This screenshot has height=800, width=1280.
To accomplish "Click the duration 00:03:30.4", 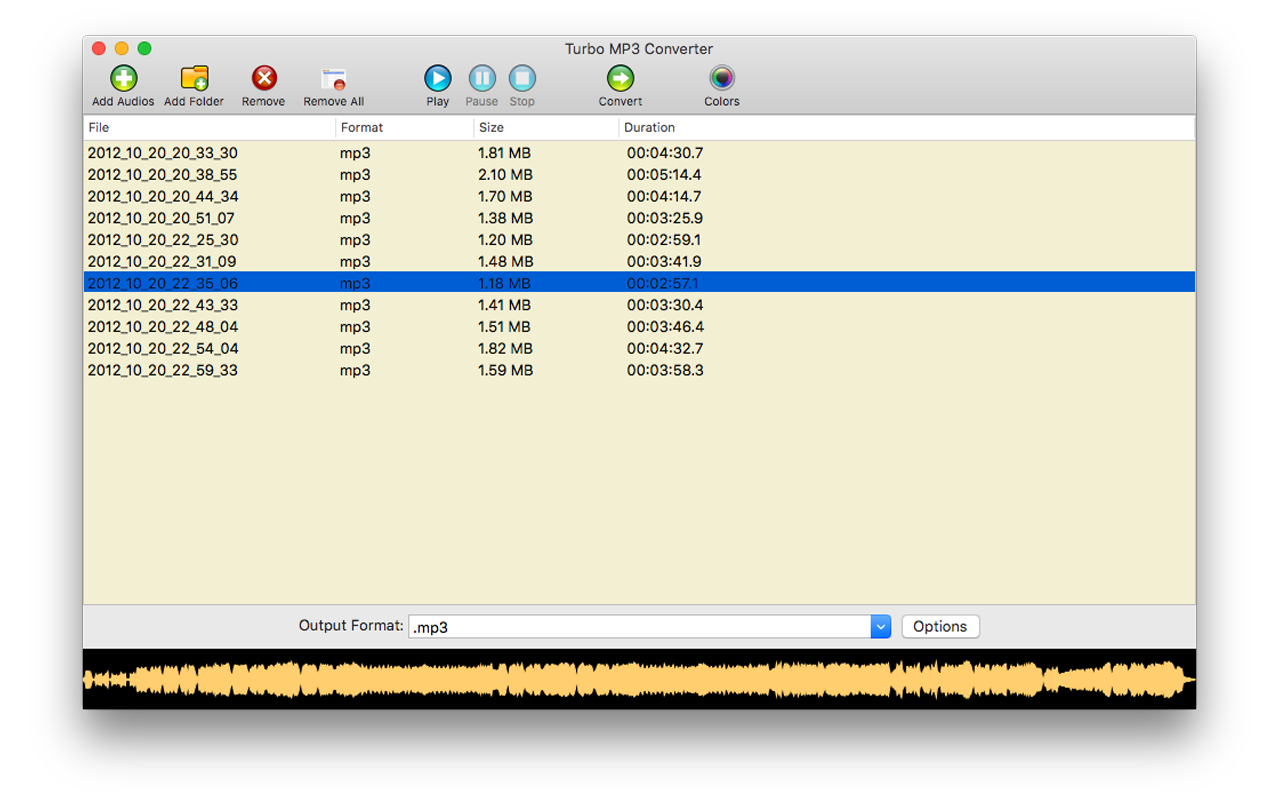I will click(665, 305).
